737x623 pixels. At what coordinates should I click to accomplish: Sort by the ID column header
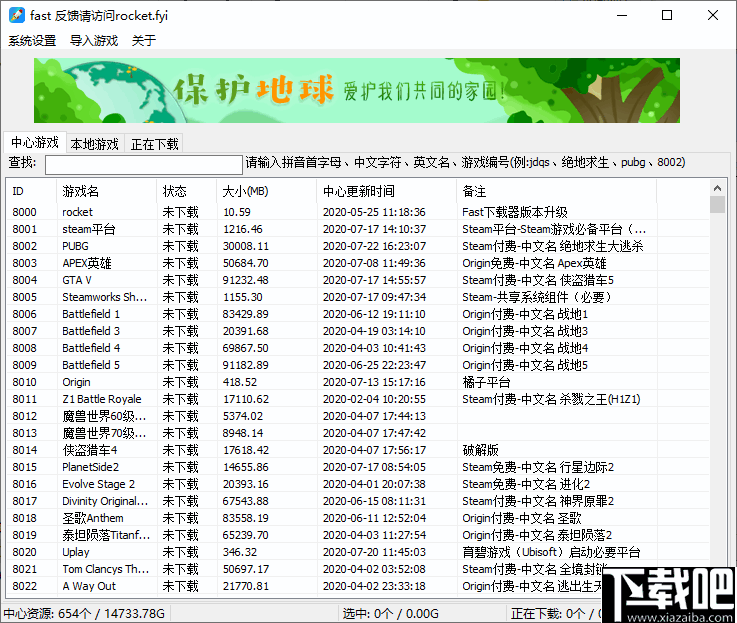coord(31,191)
